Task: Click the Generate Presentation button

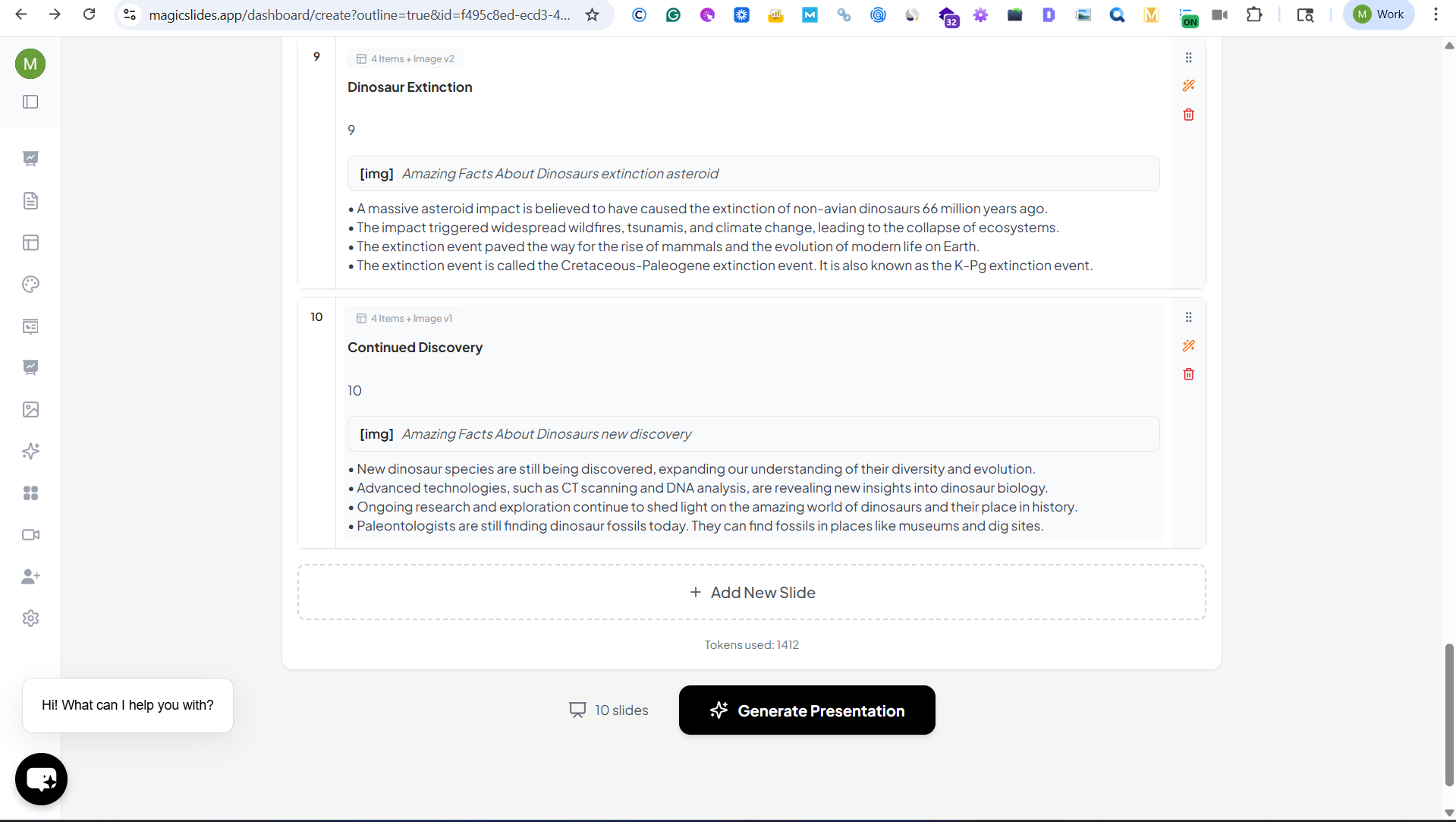Action: [x=807, y=710]
